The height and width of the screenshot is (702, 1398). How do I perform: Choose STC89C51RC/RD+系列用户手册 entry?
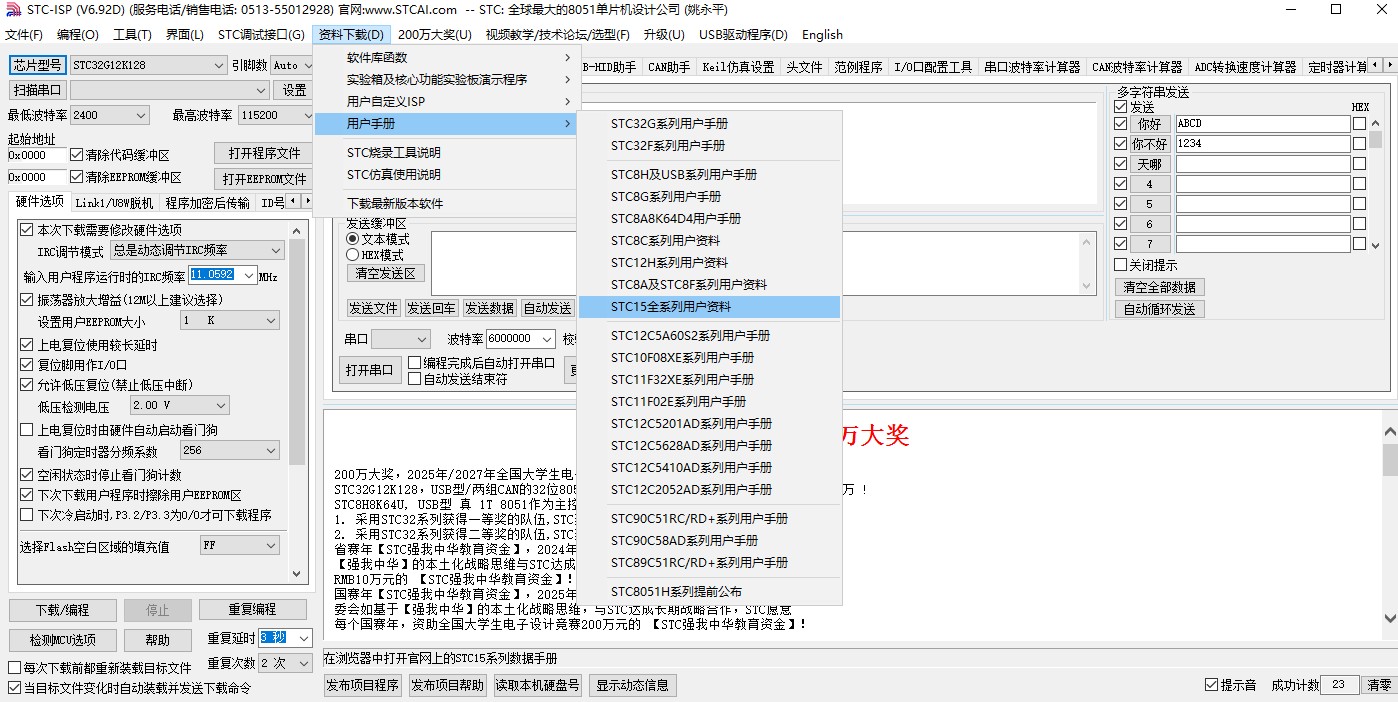(710, 563)
